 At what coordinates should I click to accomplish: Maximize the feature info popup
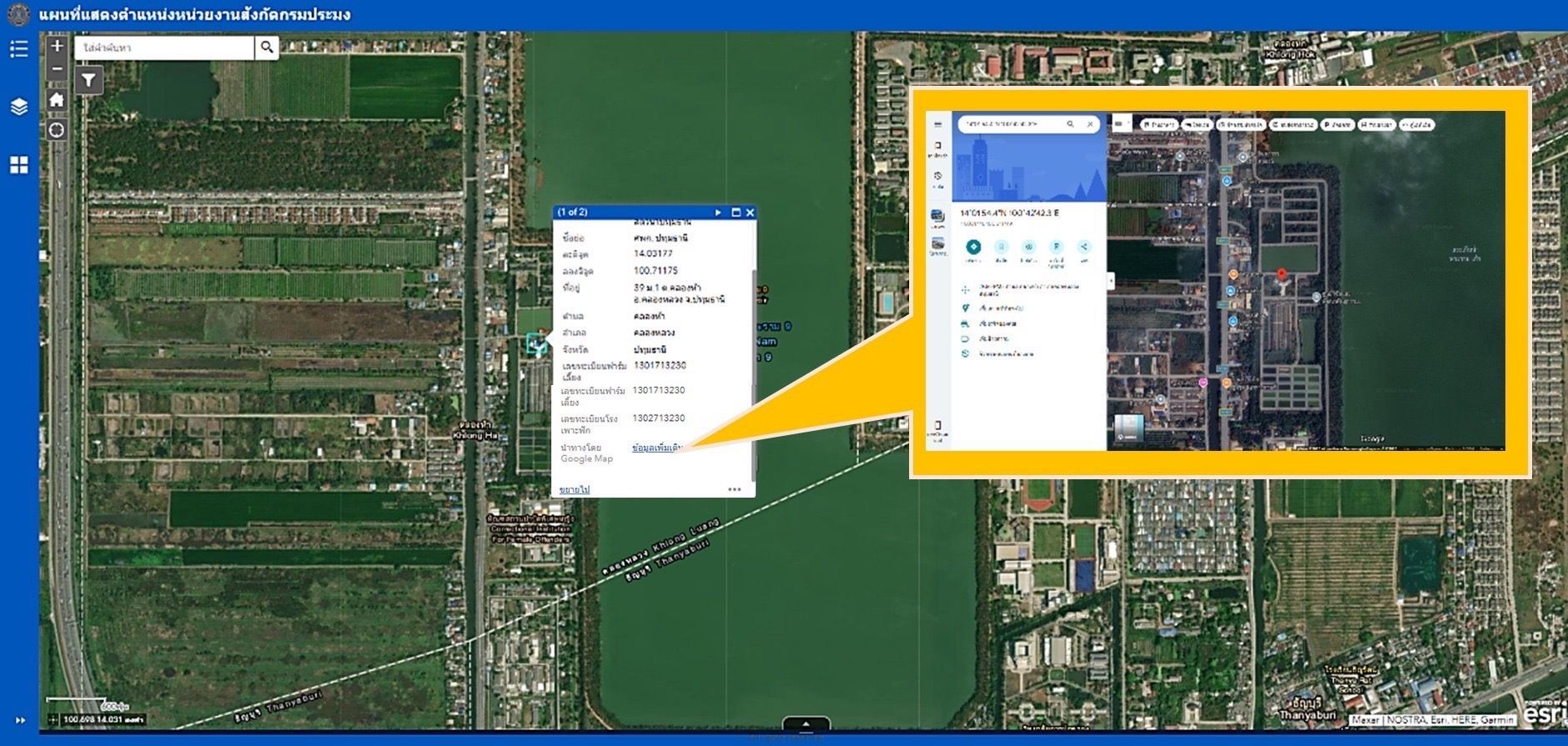coord(736,213)
